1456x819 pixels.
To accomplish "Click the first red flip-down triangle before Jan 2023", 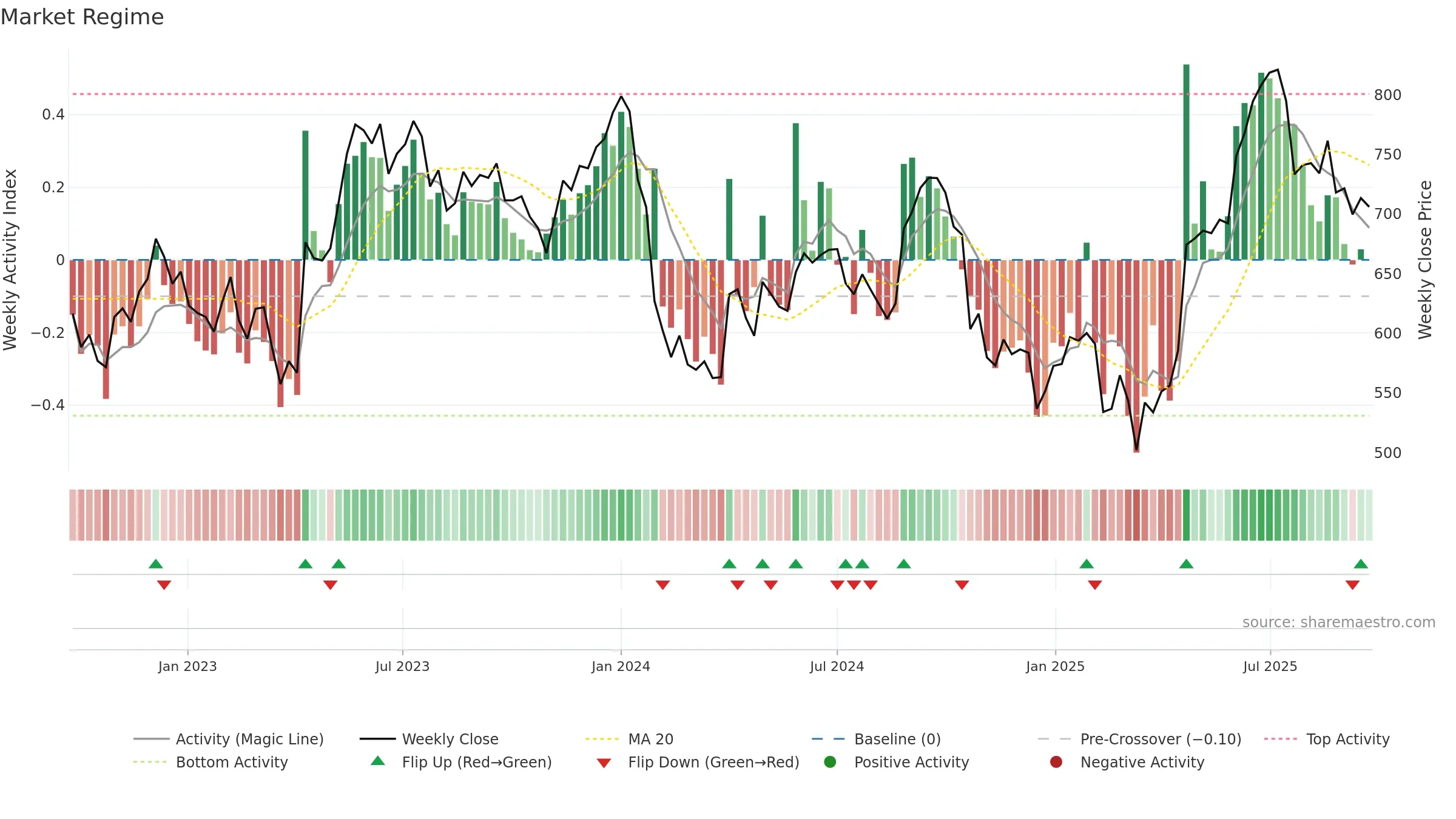I will pos(164,585).
